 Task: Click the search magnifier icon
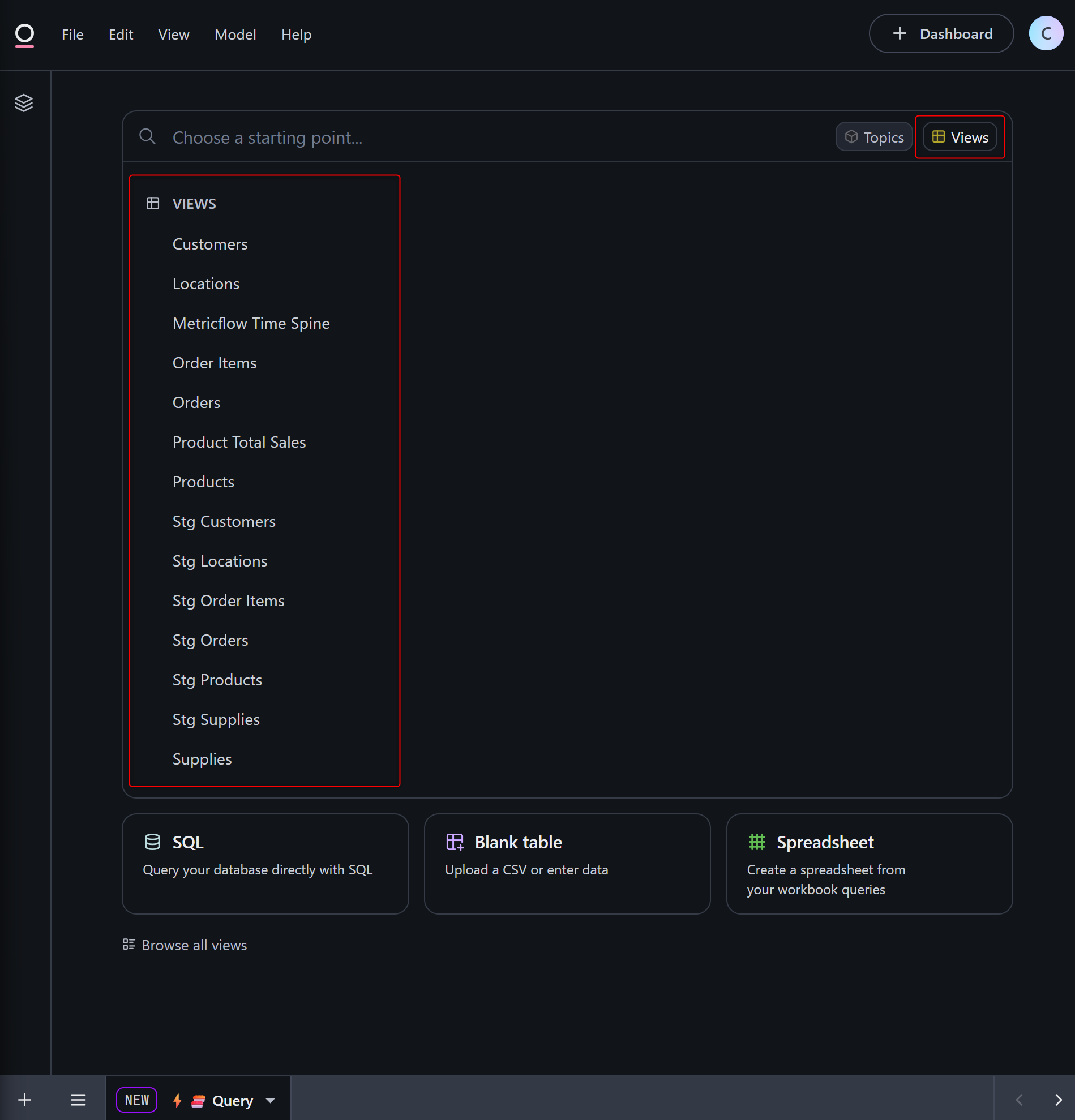(147, 136)
